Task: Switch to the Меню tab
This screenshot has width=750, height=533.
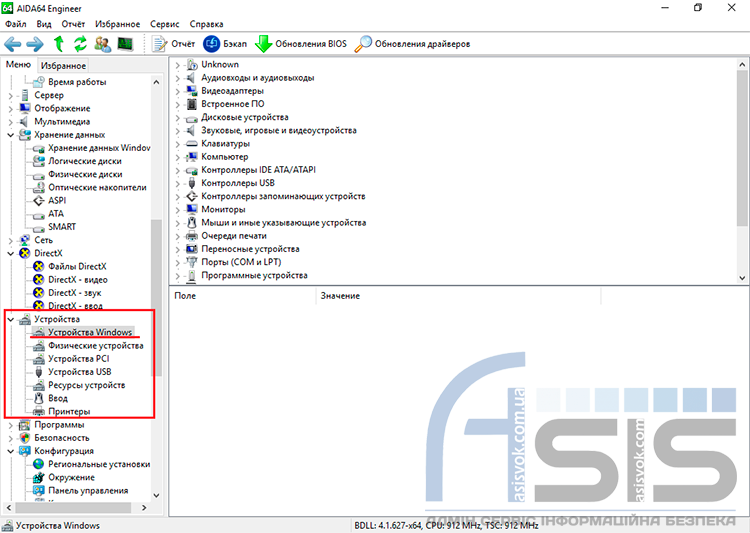Action: [x=18, y=65]
